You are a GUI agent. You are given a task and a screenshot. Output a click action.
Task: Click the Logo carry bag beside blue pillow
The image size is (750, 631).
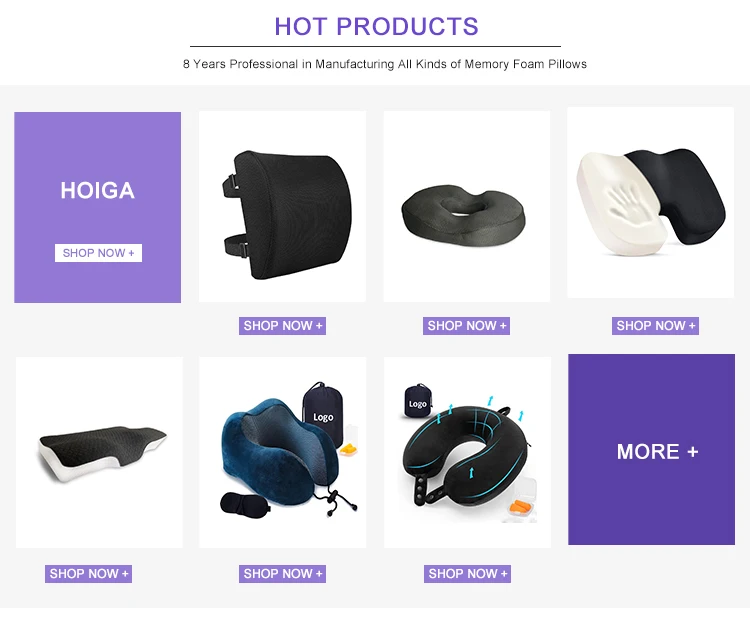[x=323, y=414]
